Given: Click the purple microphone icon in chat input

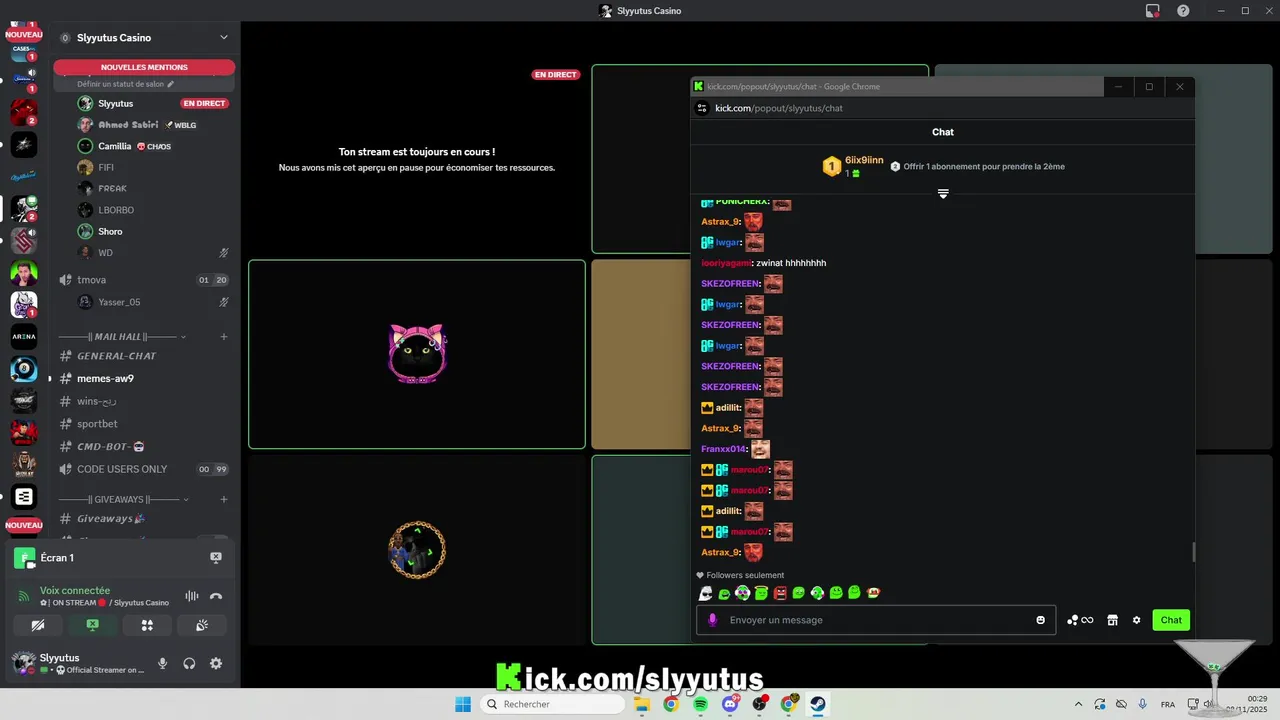Looking at the screenshot, I should point(713,620).
